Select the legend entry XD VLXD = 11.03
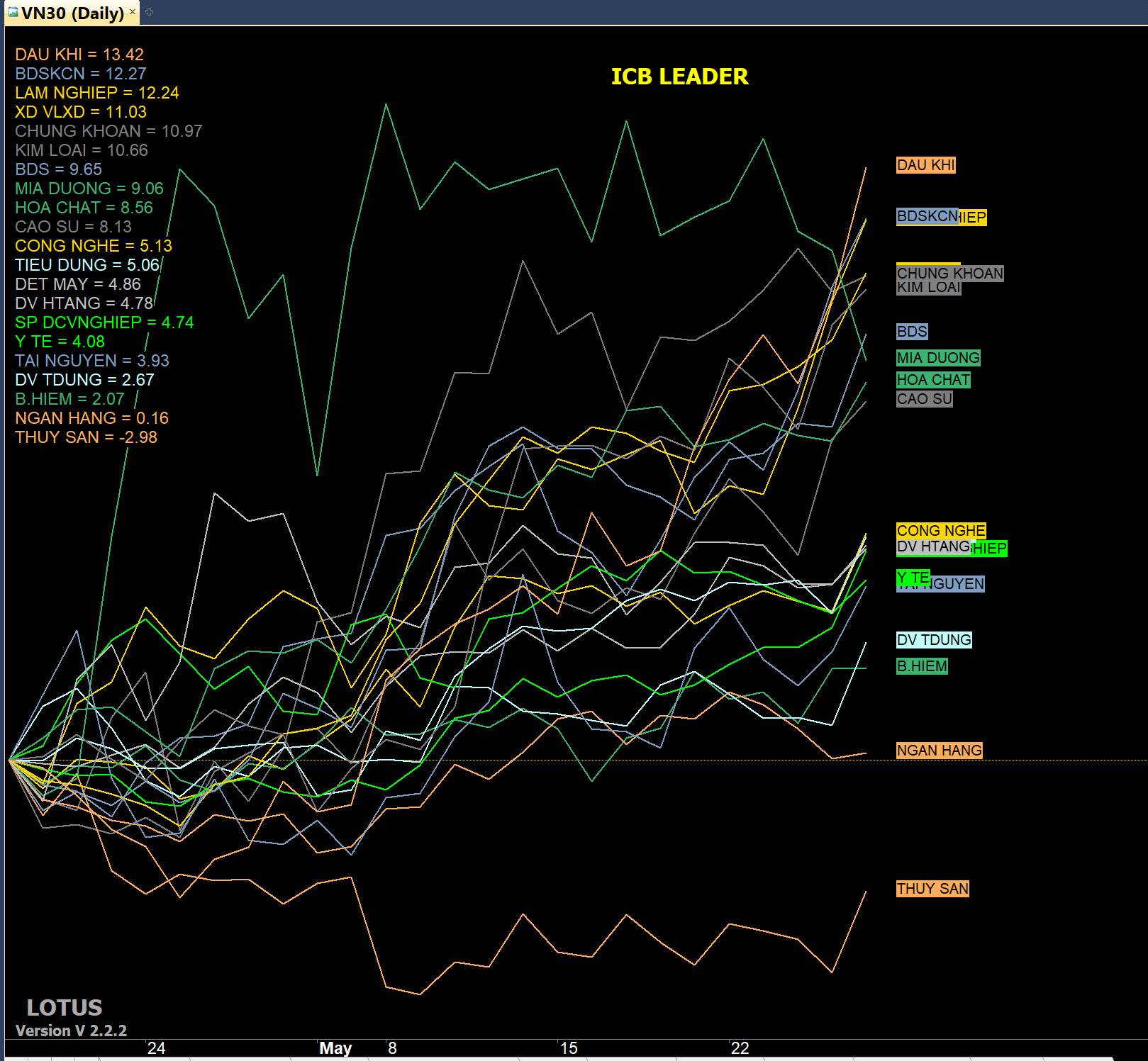This screenshot has width=1148, height=1061. tap(81, 112)
